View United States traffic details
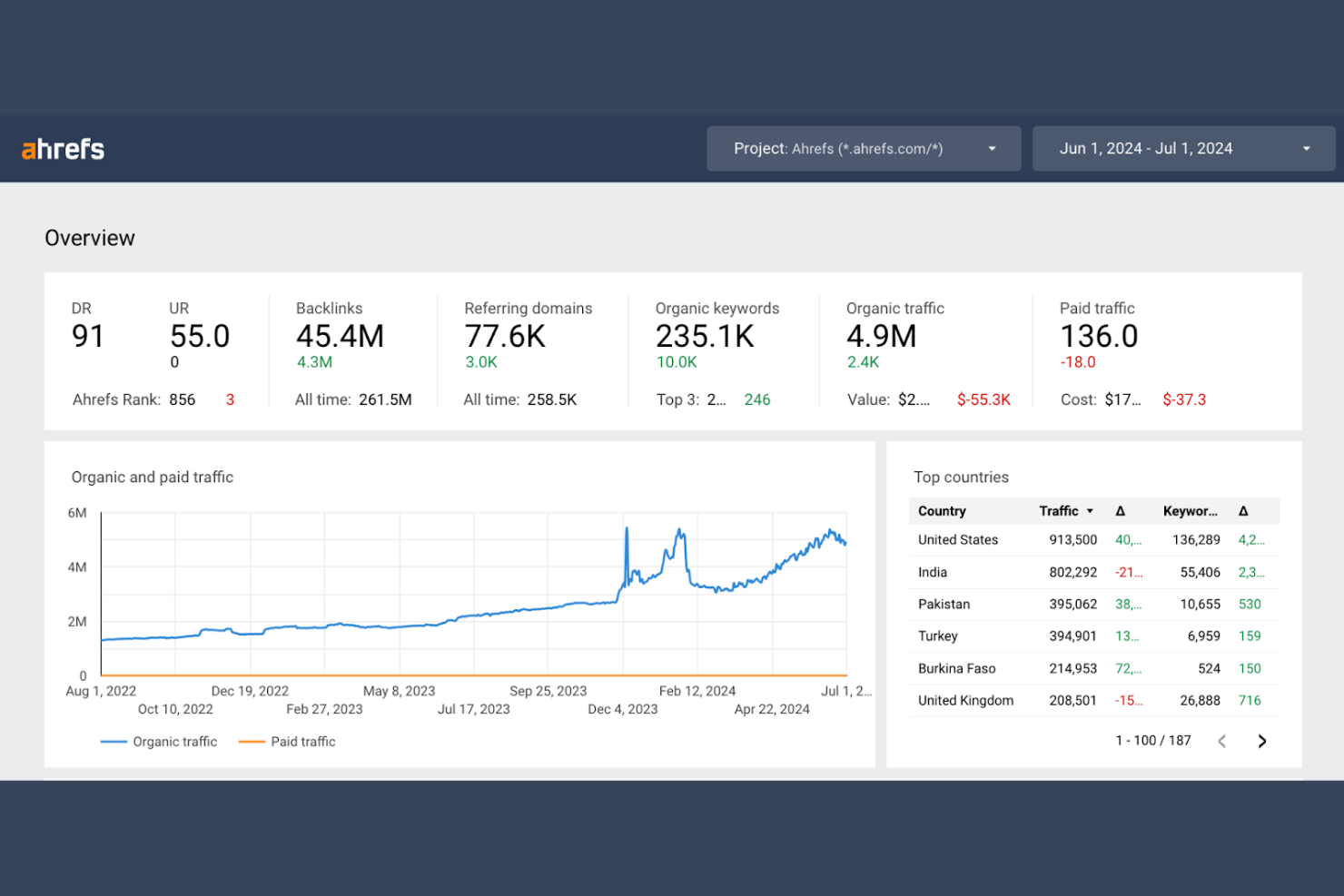The width and height of the screenshot is (1344, 896). (957, 539)
